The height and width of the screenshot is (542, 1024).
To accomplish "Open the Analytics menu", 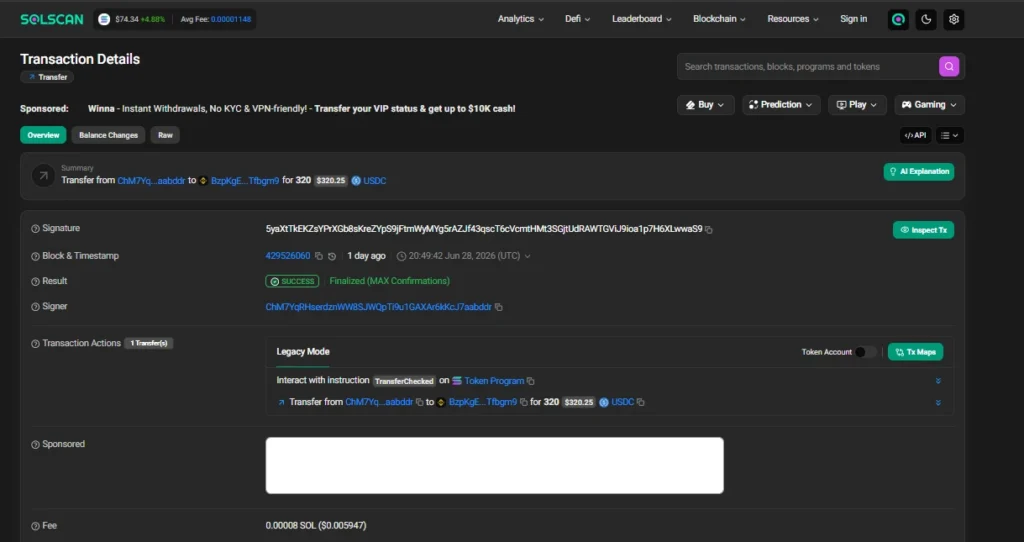I will tap(520, 19).
